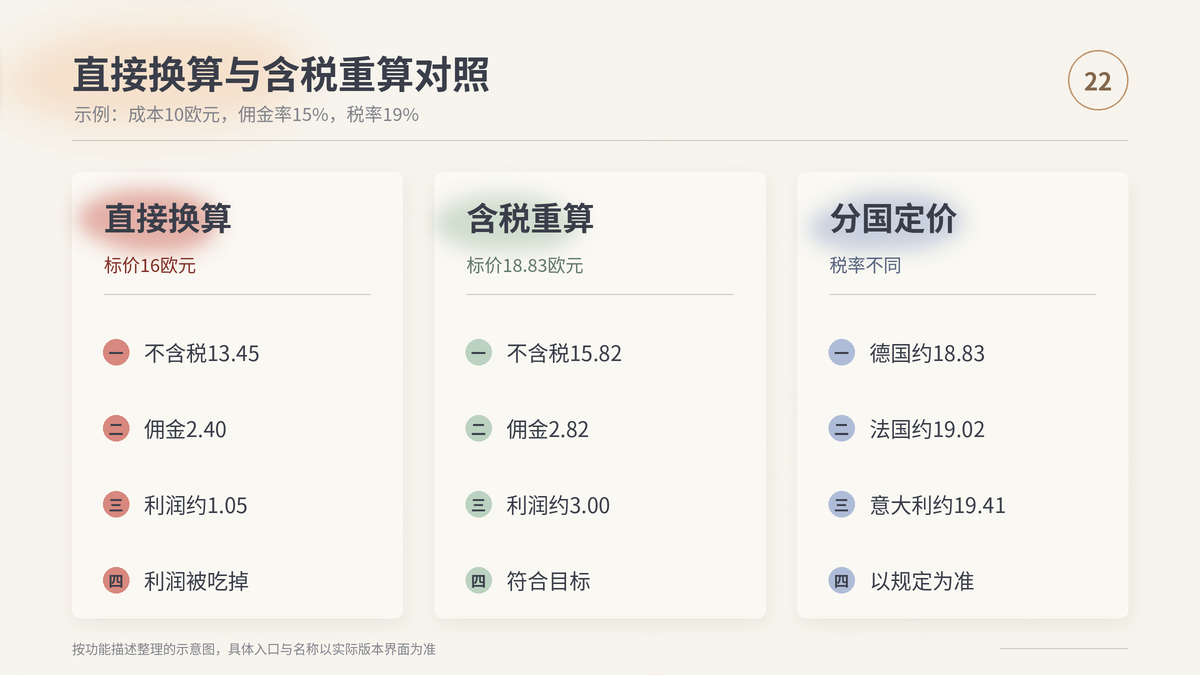Click the red label 标价16欧元

150,266
